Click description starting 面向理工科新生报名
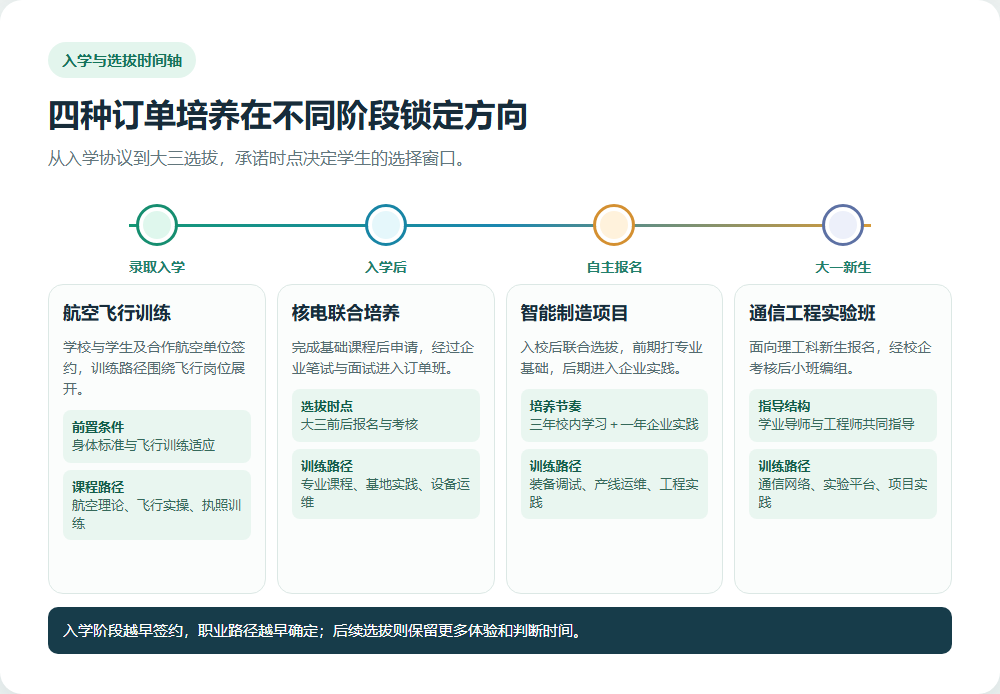This screenshot has width=1000, height=694. click(841, 358)
